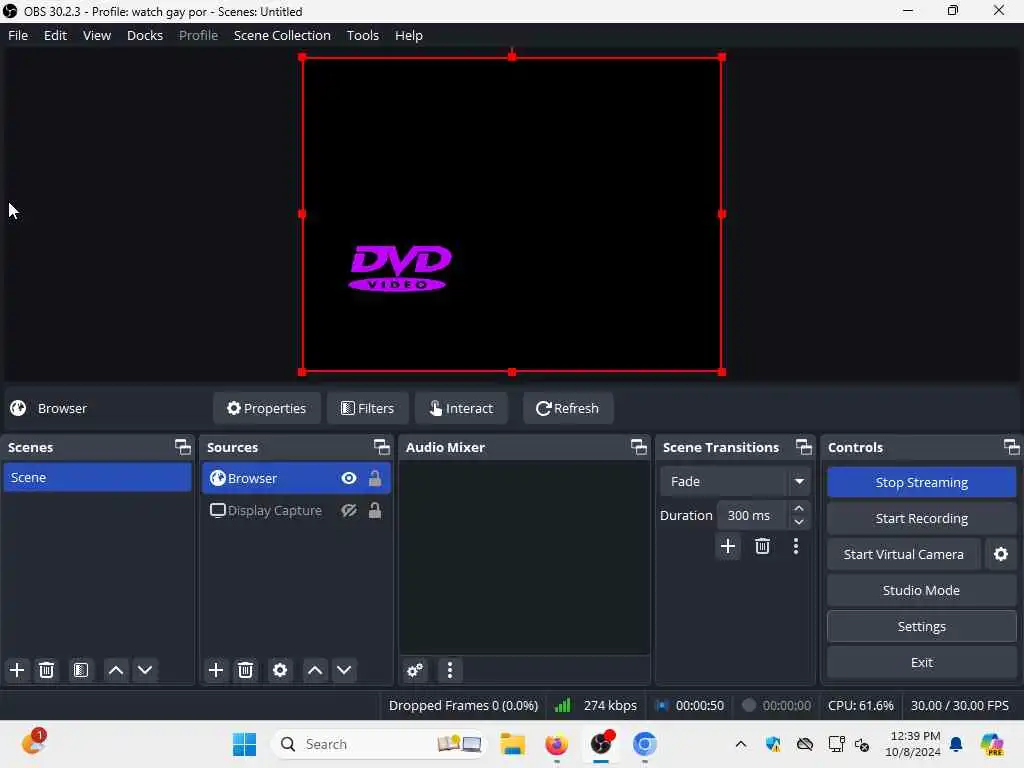Move scene down arrow in Scenes dock
Image resolution: width=1024 pixels, height=768 pixels.
(x=145, y=670)
